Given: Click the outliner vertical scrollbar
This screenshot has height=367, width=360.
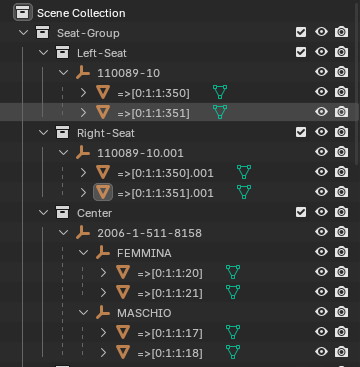Looking at the screenshot, I should pyautogui.click(x=358, y=83).
